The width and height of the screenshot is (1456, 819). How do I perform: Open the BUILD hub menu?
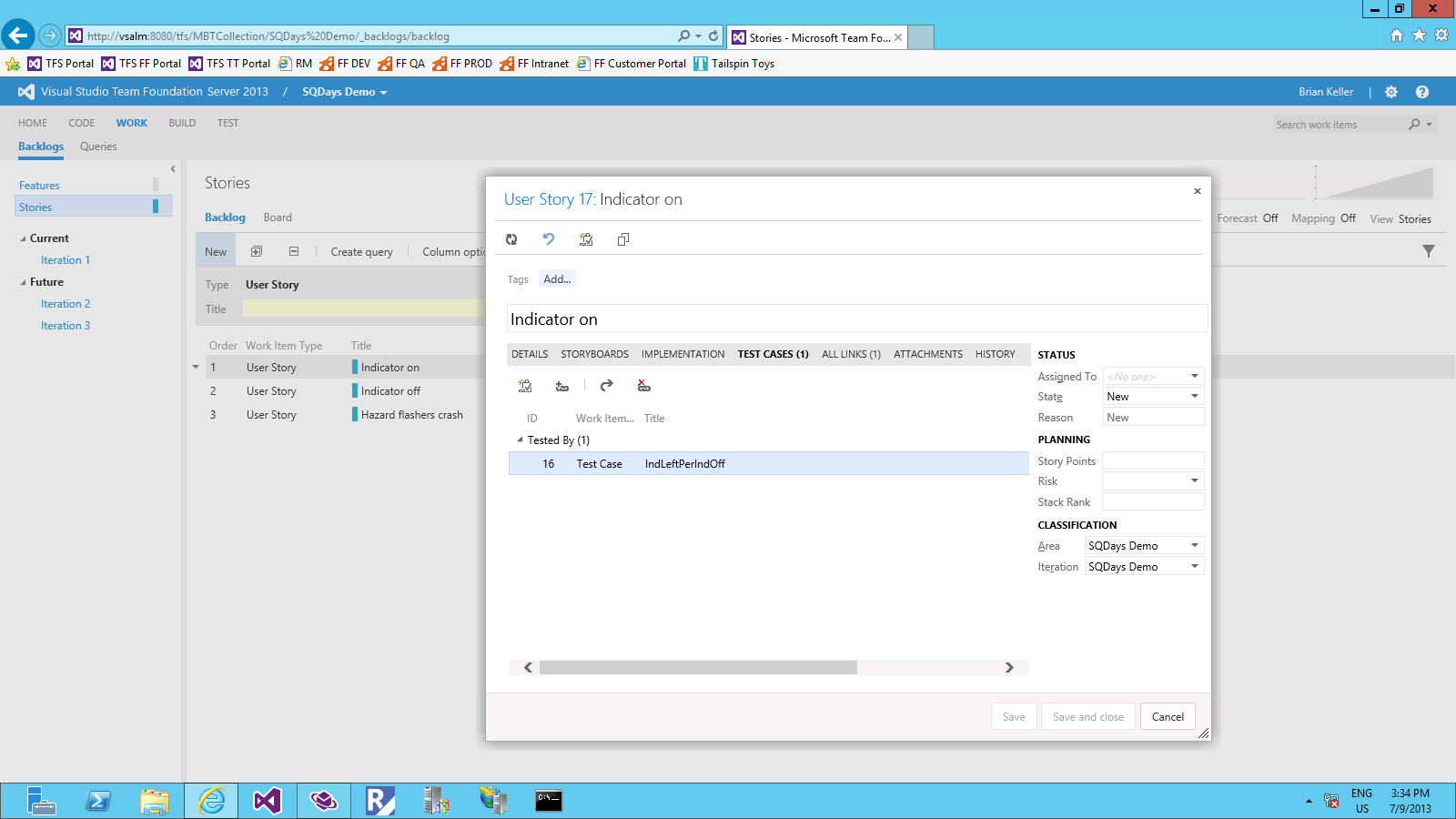click(182, 123)
